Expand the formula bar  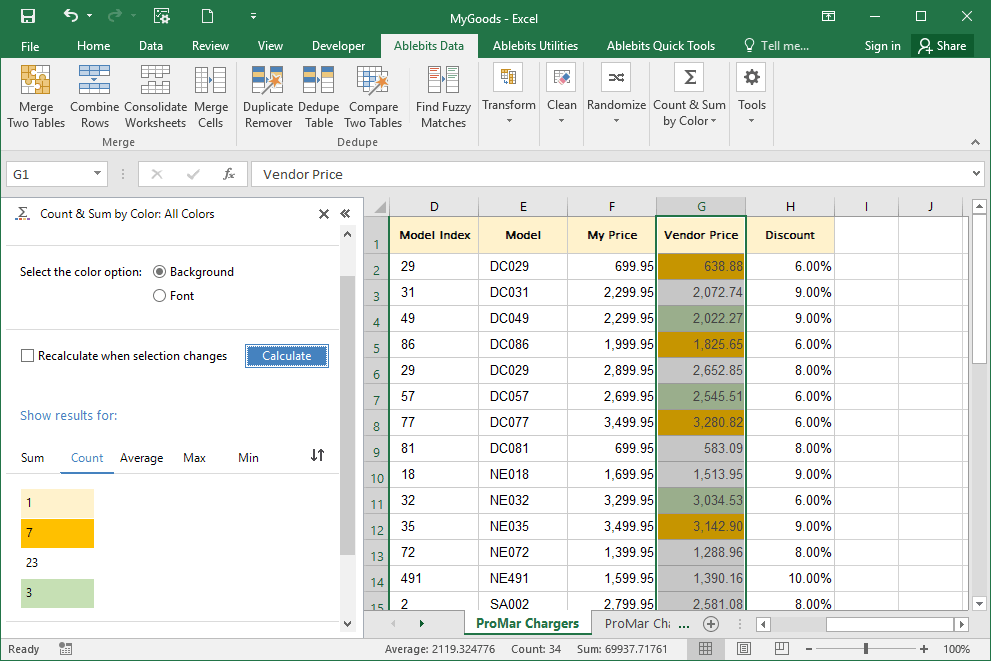click(x=976, y=174)
